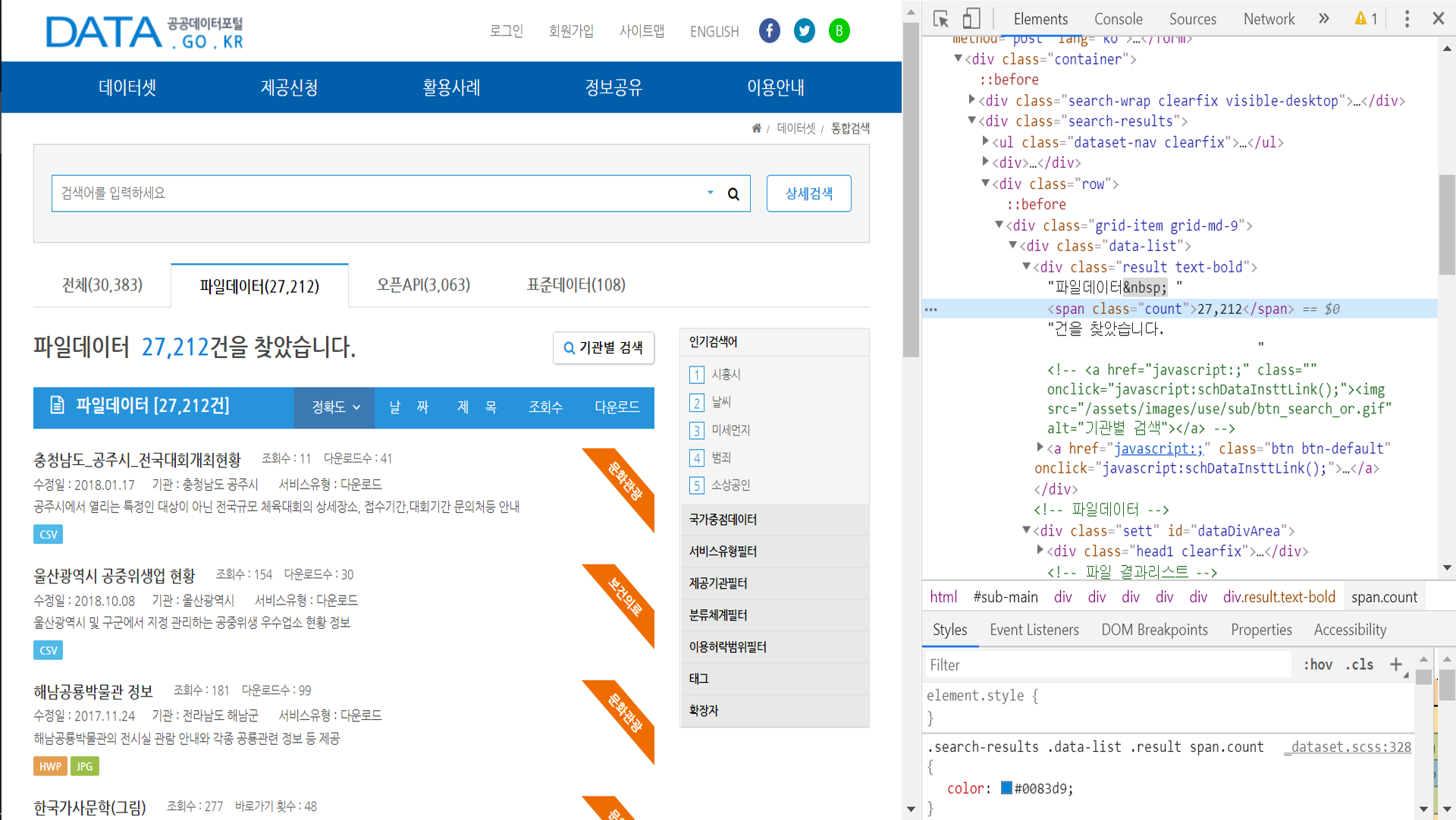1456x820 pixels.
Task: Open the 정확도 sort dropdown
Action: pyautogui.click(x=335, y=407)
